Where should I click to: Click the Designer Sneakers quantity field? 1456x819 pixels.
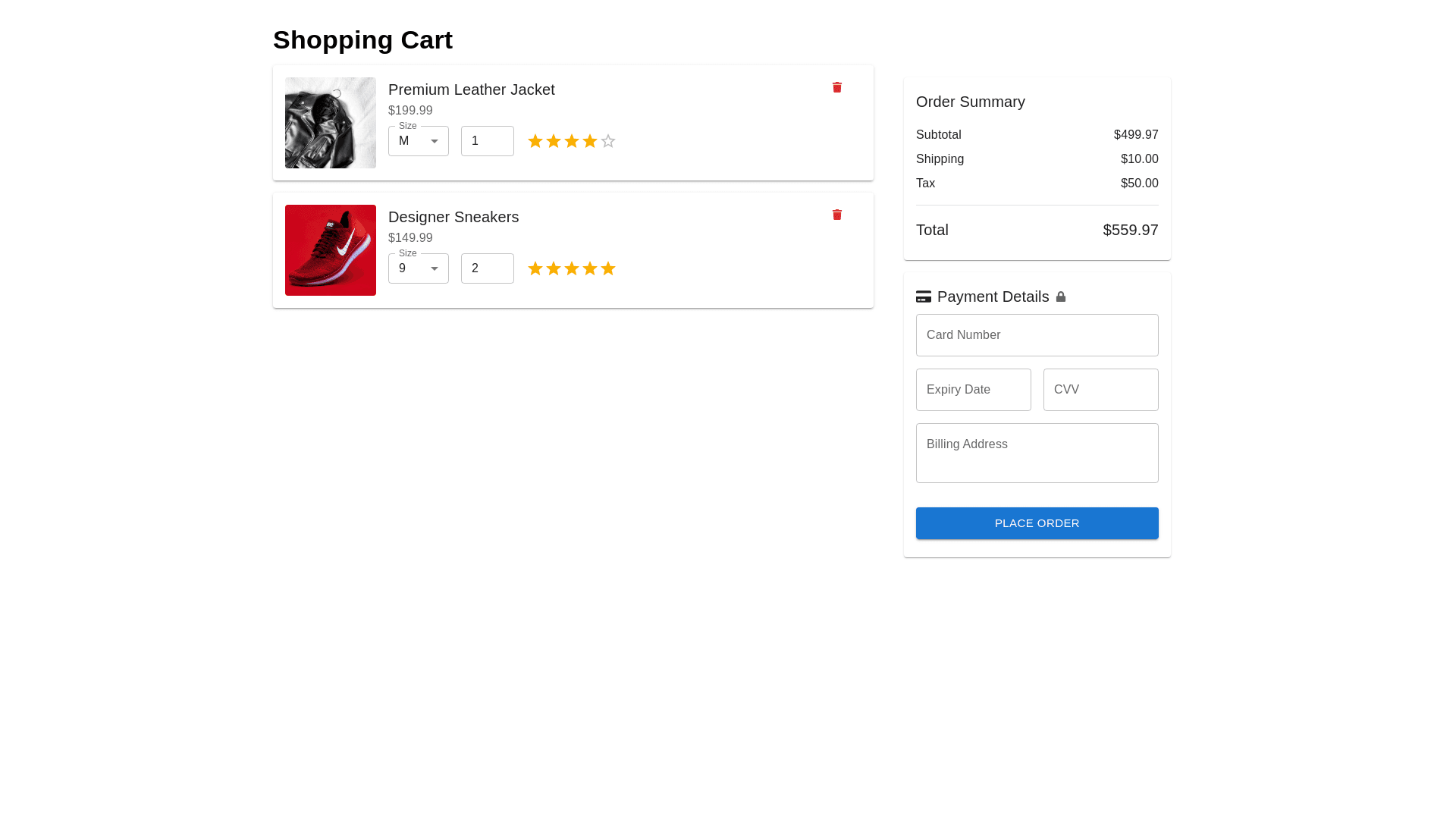[x=488, y=269]
